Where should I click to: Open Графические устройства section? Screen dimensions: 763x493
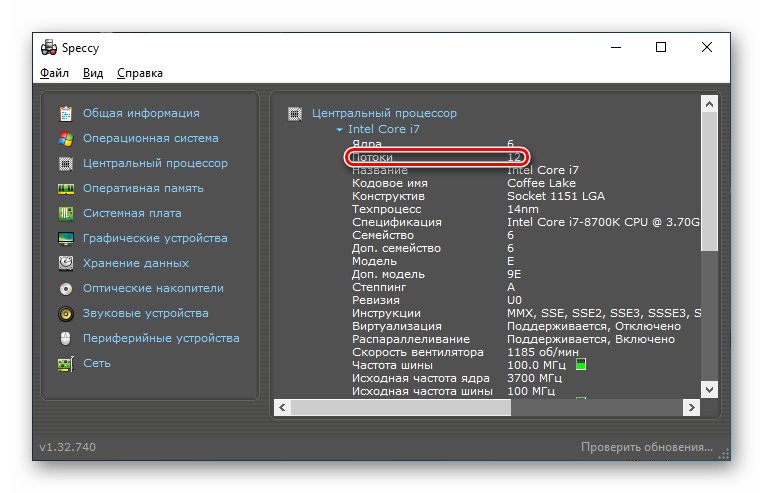coord(155,238)
